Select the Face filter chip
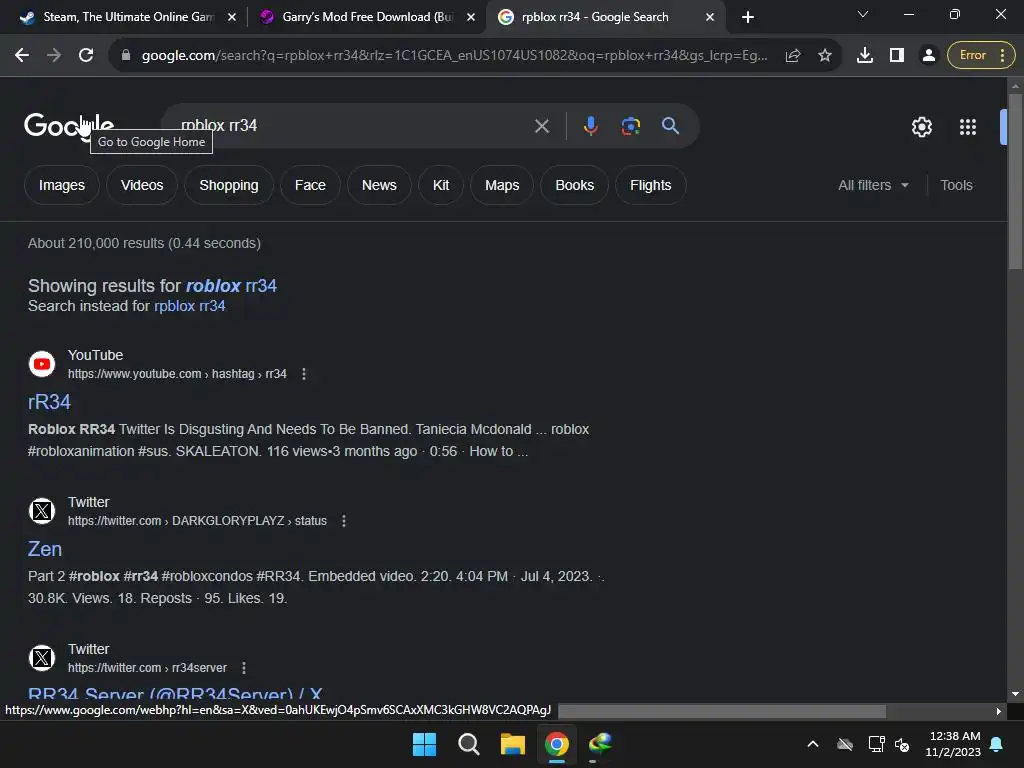This screenshot has height=768, width=1024. tap(310, 185)
